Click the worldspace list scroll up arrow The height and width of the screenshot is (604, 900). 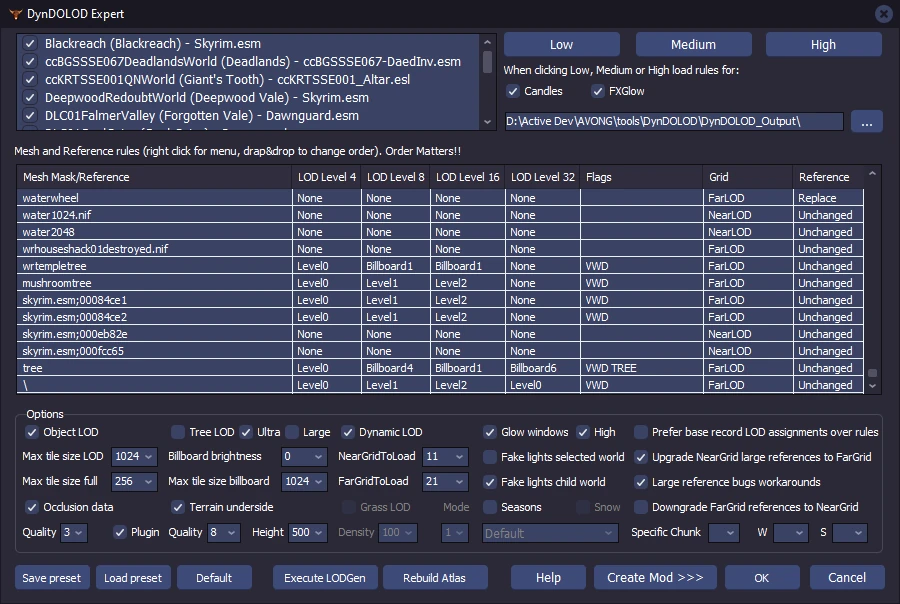point(487,42)
